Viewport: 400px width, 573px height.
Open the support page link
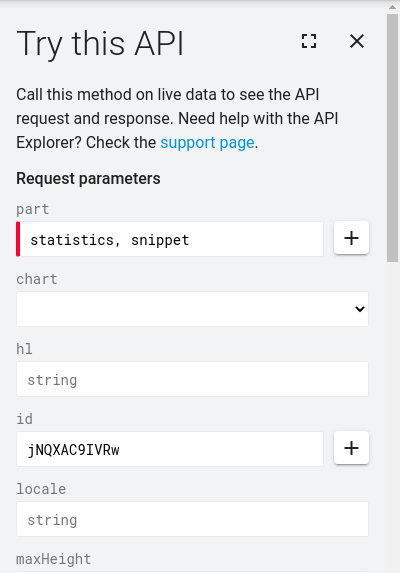[x=207, y=143]
